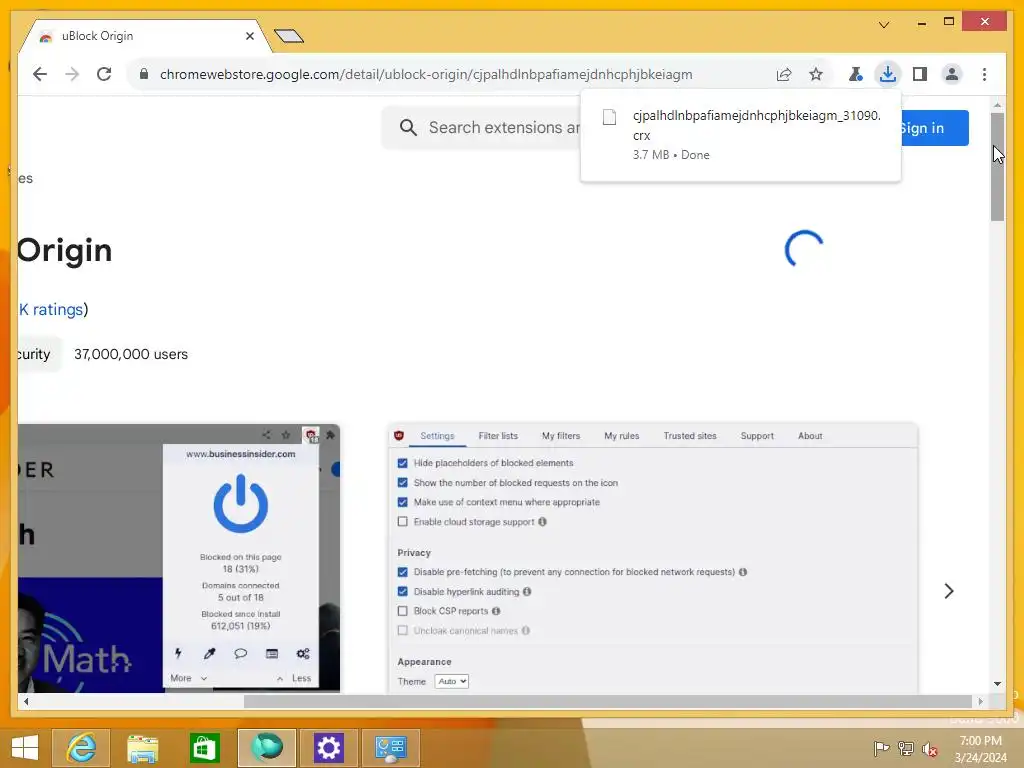Select the Support tab
The width and height of the screenshot is (1024, 768).
click(757, 436)
